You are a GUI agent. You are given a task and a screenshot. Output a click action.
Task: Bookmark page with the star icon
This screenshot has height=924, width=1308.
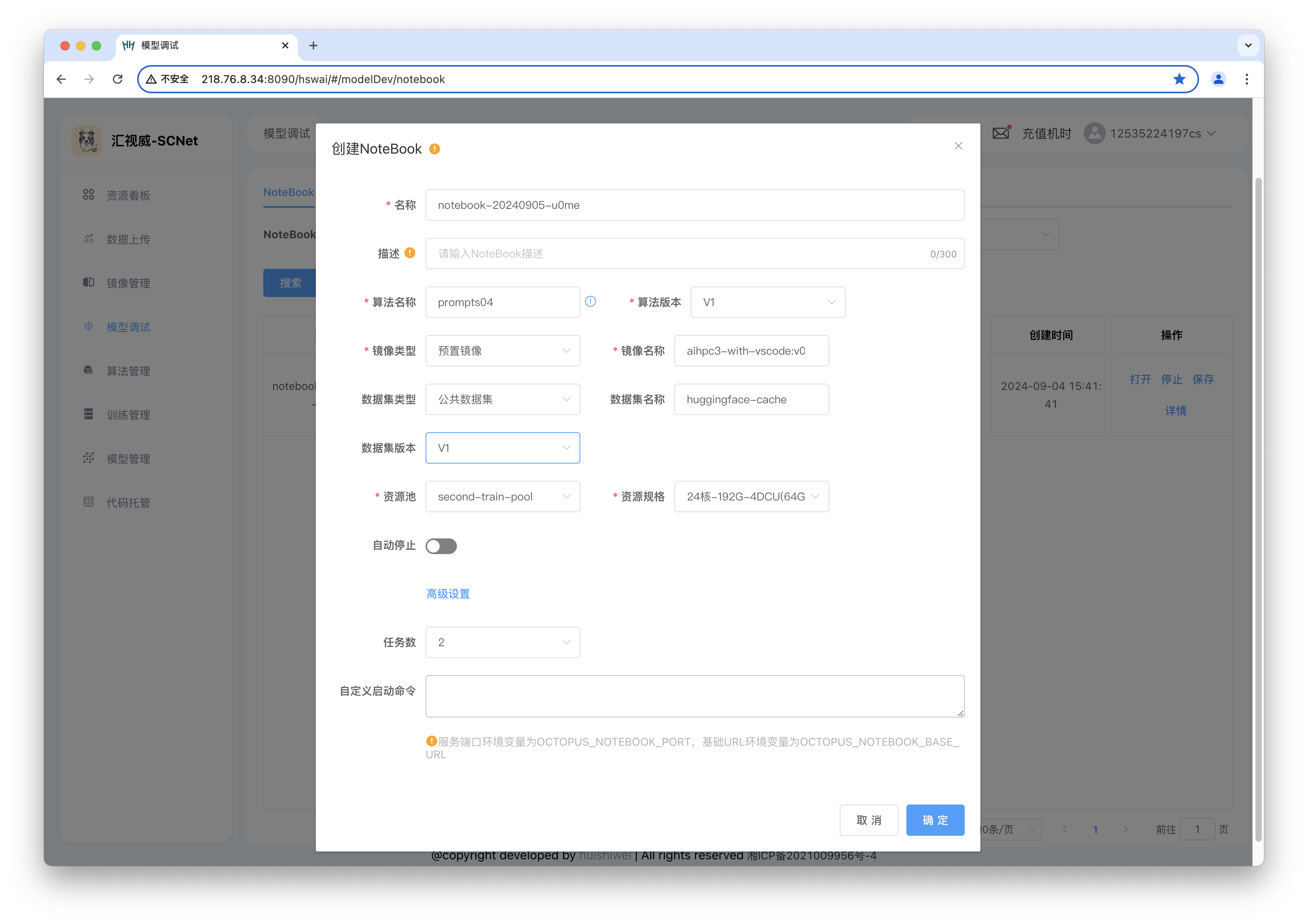tap(1179, 79)
